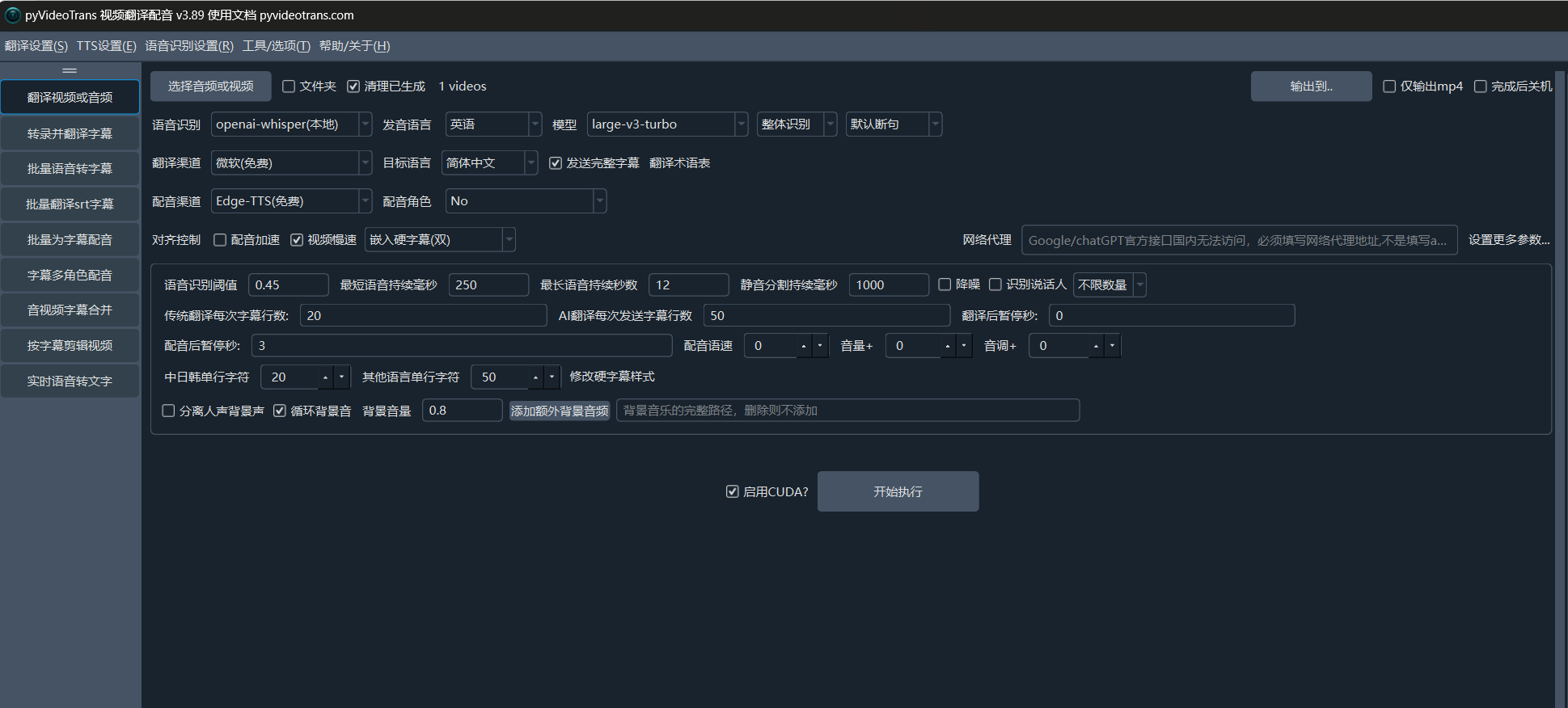This screenshot has height=708, width=1568.
Task: Switch to the 批量翻译srt字幕 sidebar tab
Action: pos(70,204)
